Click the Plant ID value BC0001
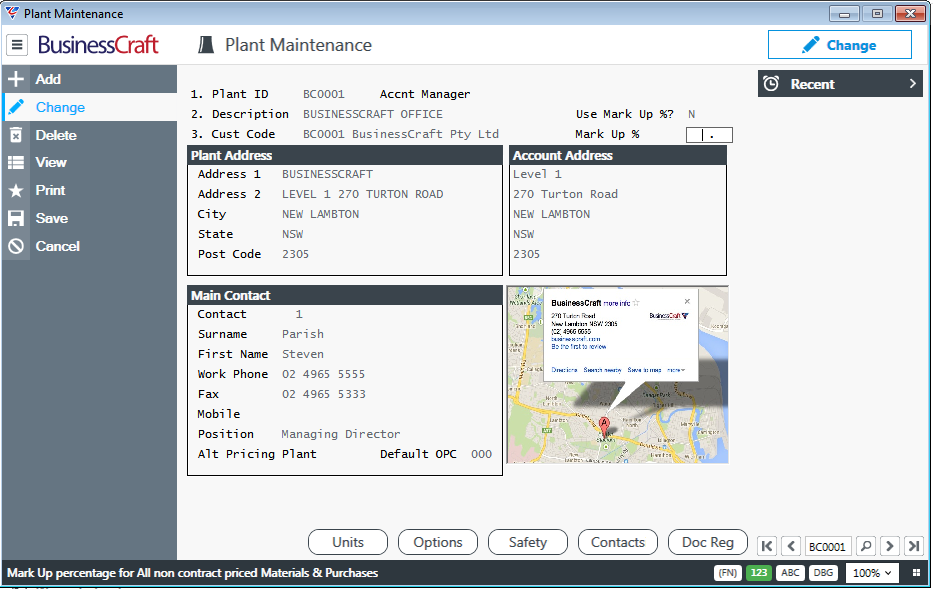 [324, 94]
